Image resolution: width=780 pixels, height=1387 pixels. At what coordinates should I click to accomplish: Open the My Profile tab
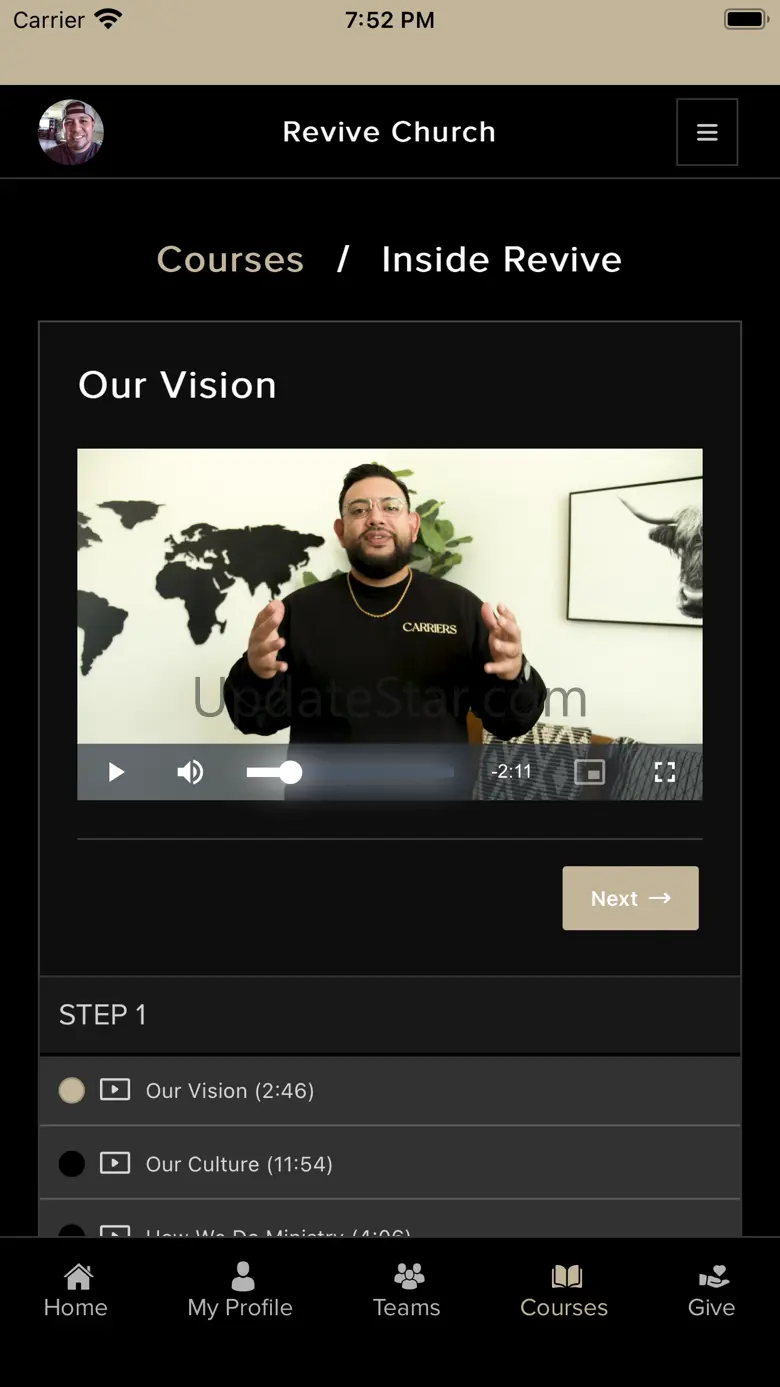[x=240, y=1291]
